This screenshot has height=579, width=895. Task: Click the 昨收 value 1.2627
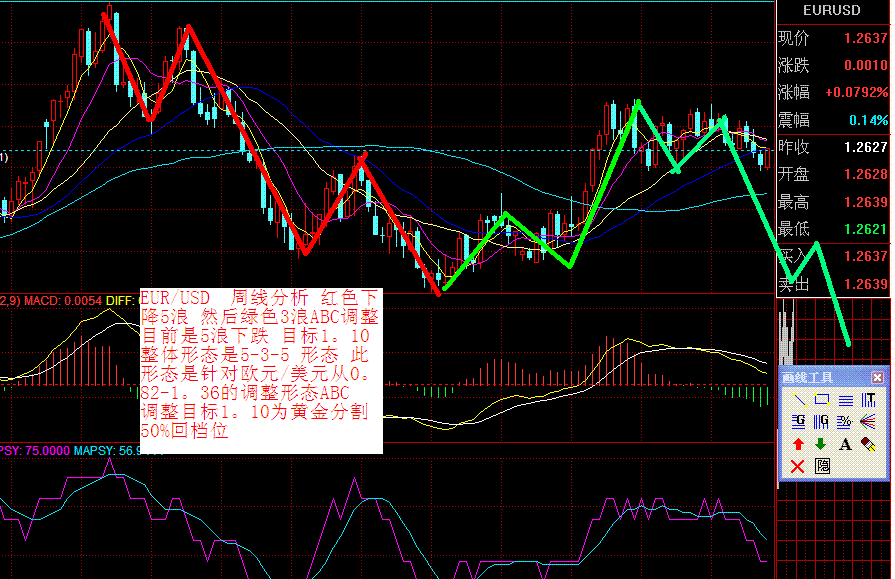[x=866, y=147]
